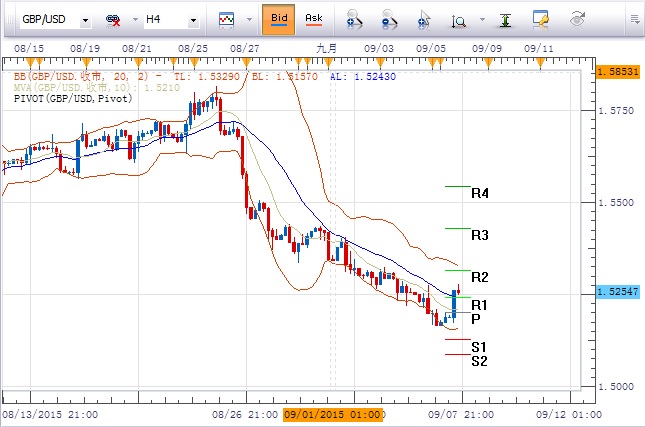645x427 pixels.
Task: Open the H4 timeframe dropdown arrow
Action: click(x=193, y=20)
